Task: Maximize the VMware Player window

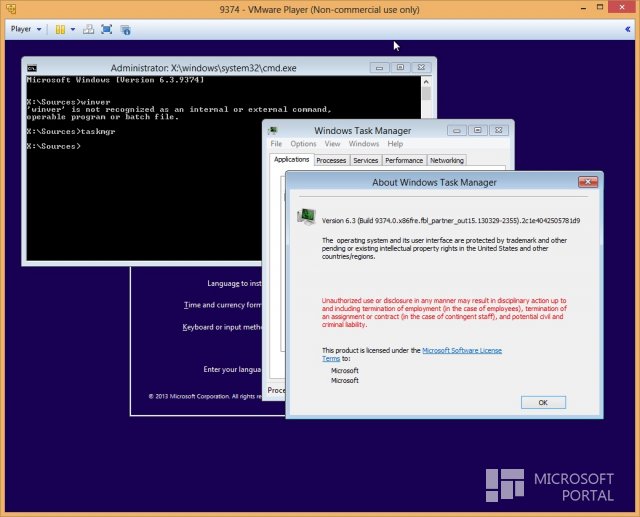Action: [x=600, y=7]
